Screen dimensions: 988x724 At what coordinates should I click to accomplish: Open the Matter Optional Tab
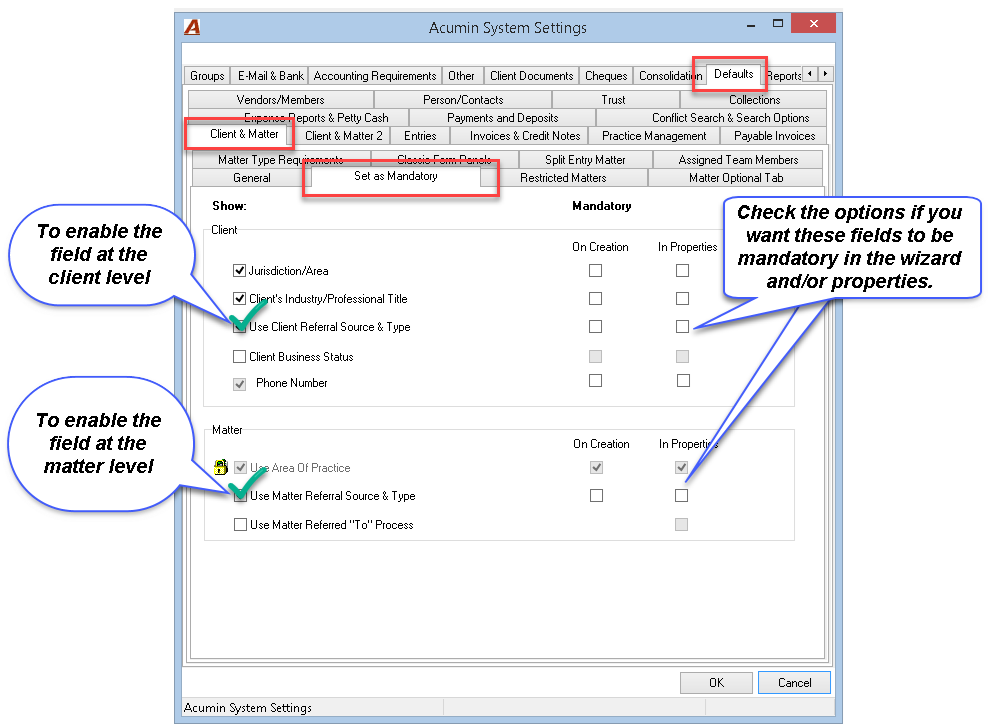pos(736,178)
